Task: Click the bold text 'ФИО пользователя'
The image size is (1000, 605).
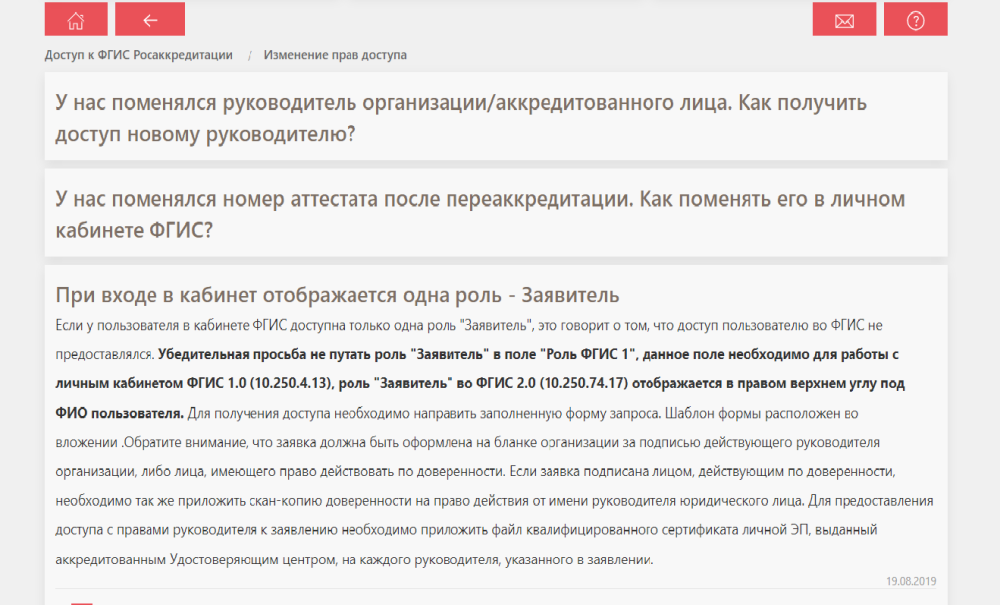Action: tap(119, 413)
